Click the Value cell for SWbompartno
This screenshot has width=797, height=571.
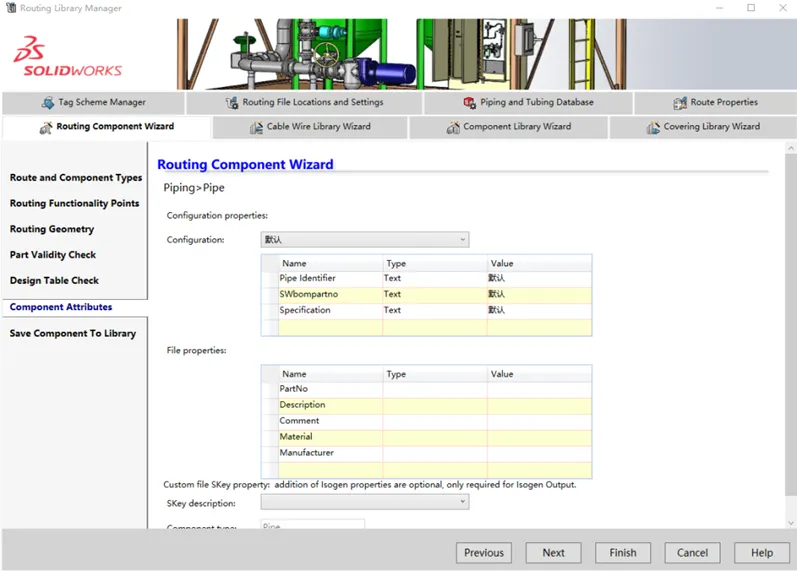(x=539, y=294)
